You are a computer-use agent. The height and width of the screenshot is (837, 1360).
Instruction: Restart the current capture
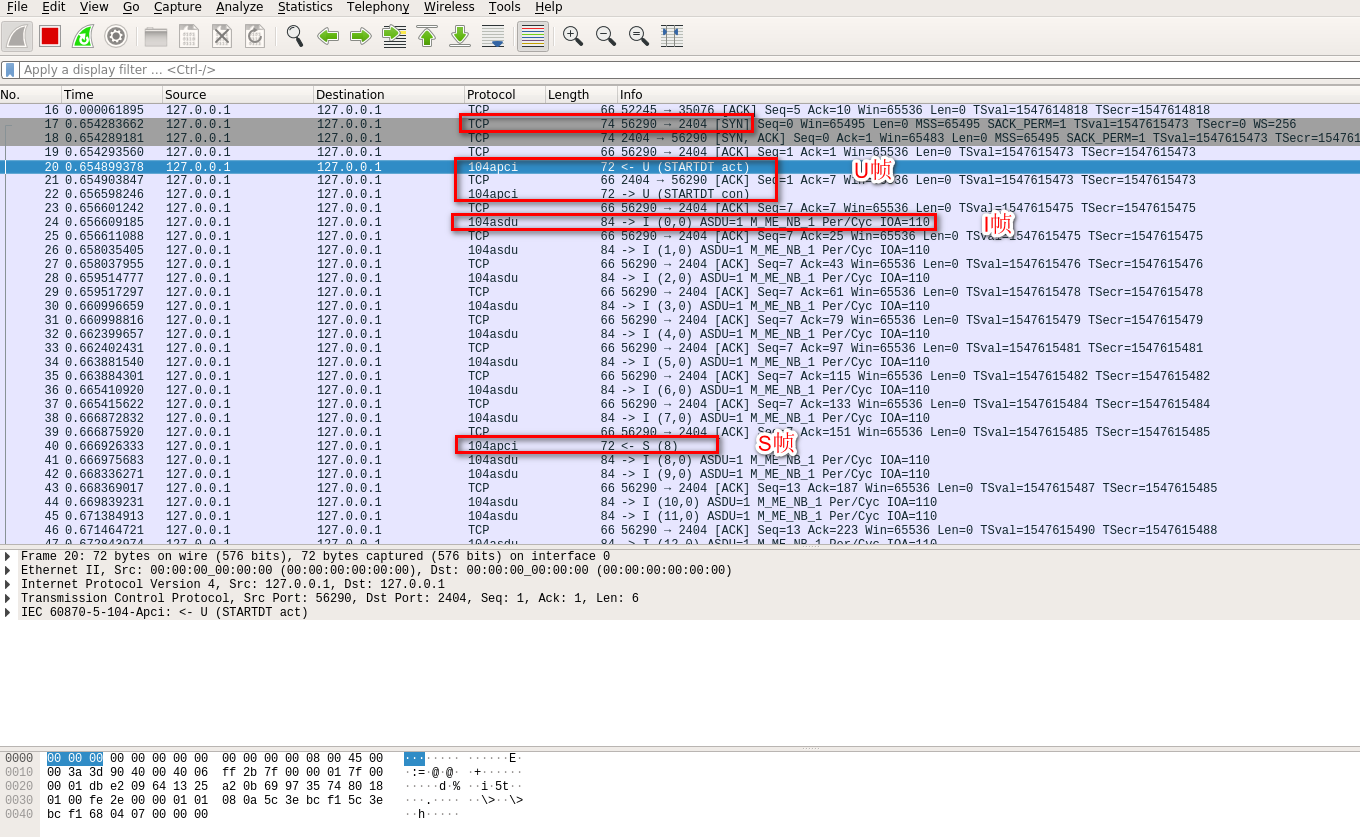pos(83,36)
